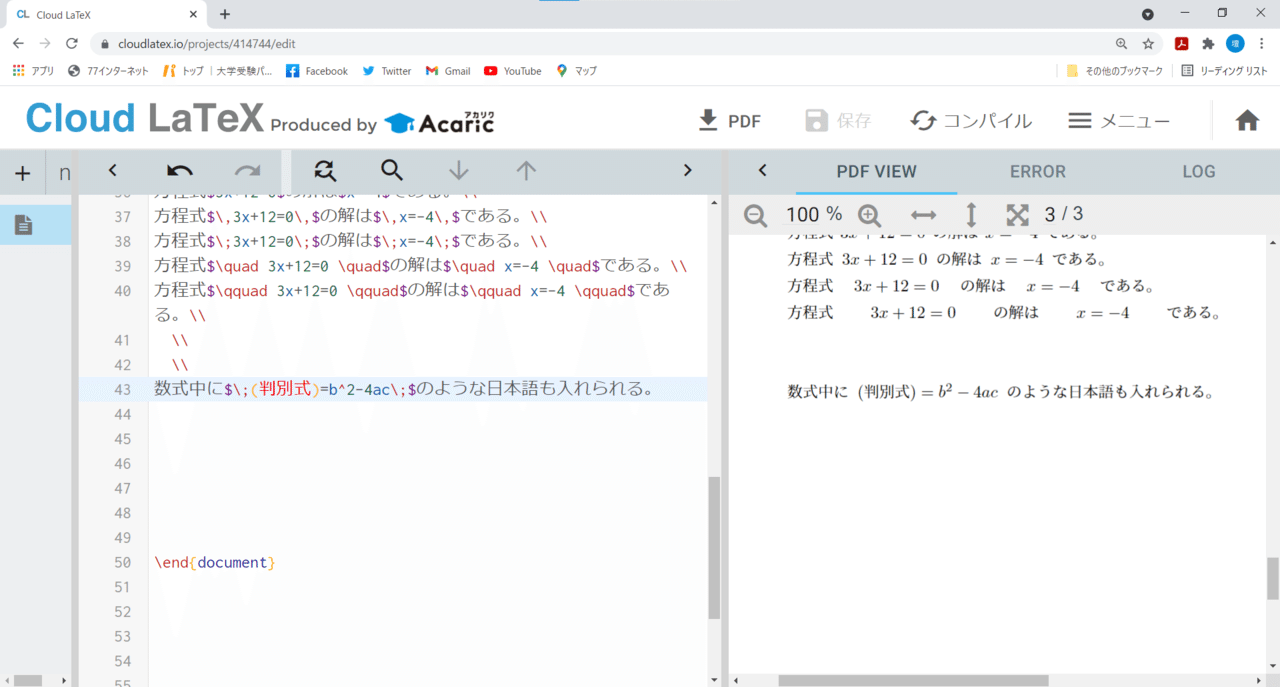The image size is (1280, 687).
Task: Open the メニュー hamburger menu
Action: [x=1119, y=121]
